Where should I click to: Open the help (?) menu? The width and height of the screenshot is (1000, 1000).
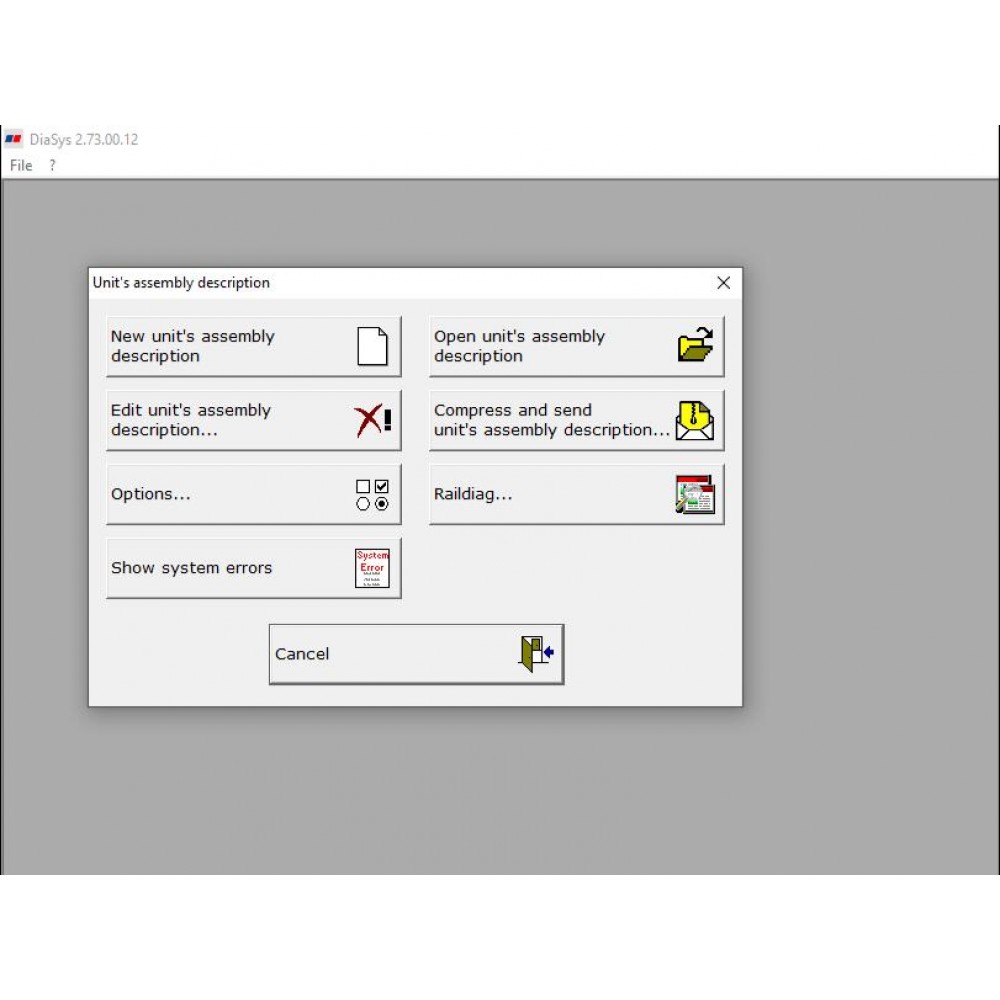(51, 165)
